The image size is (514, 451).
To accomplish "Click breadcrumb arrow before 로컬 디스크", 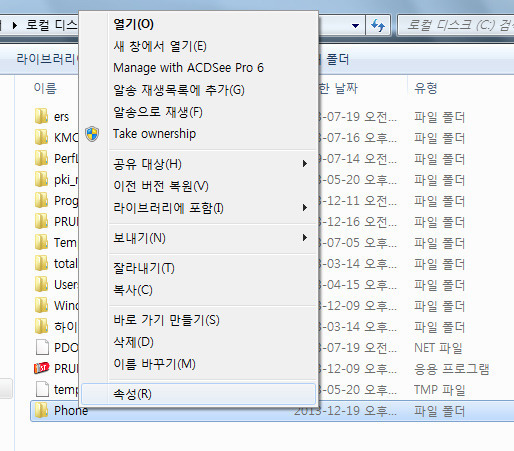I will pos(14,25).
